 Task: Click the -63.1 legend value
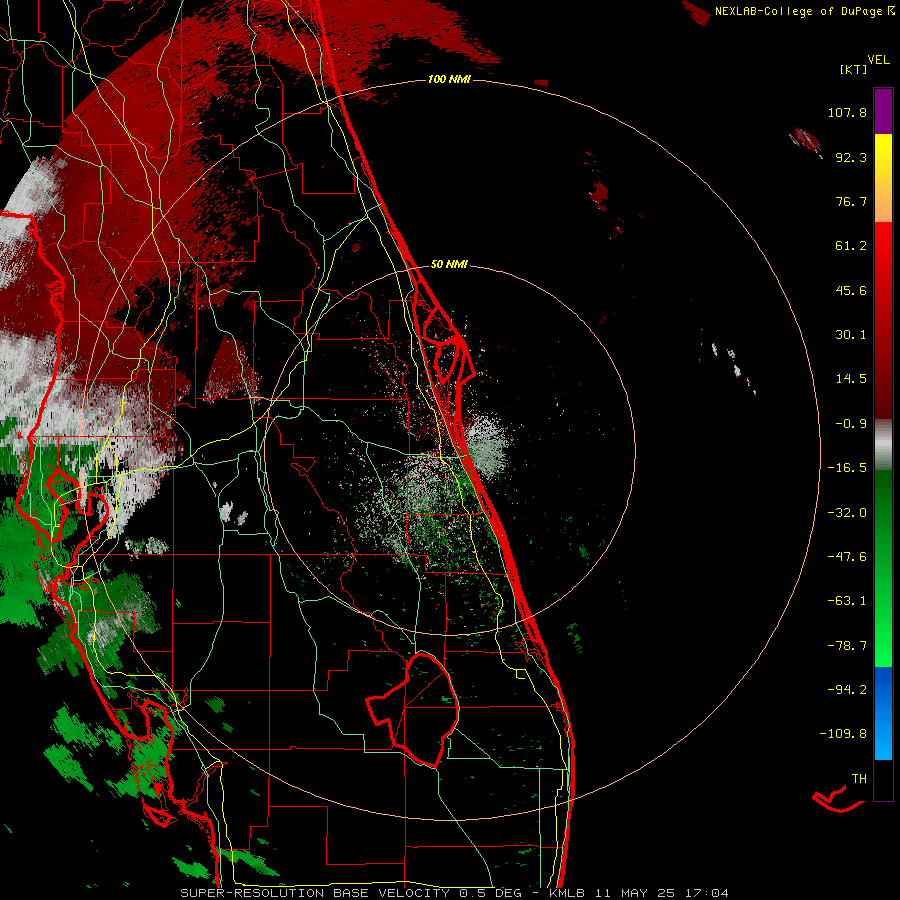(847, 601)
